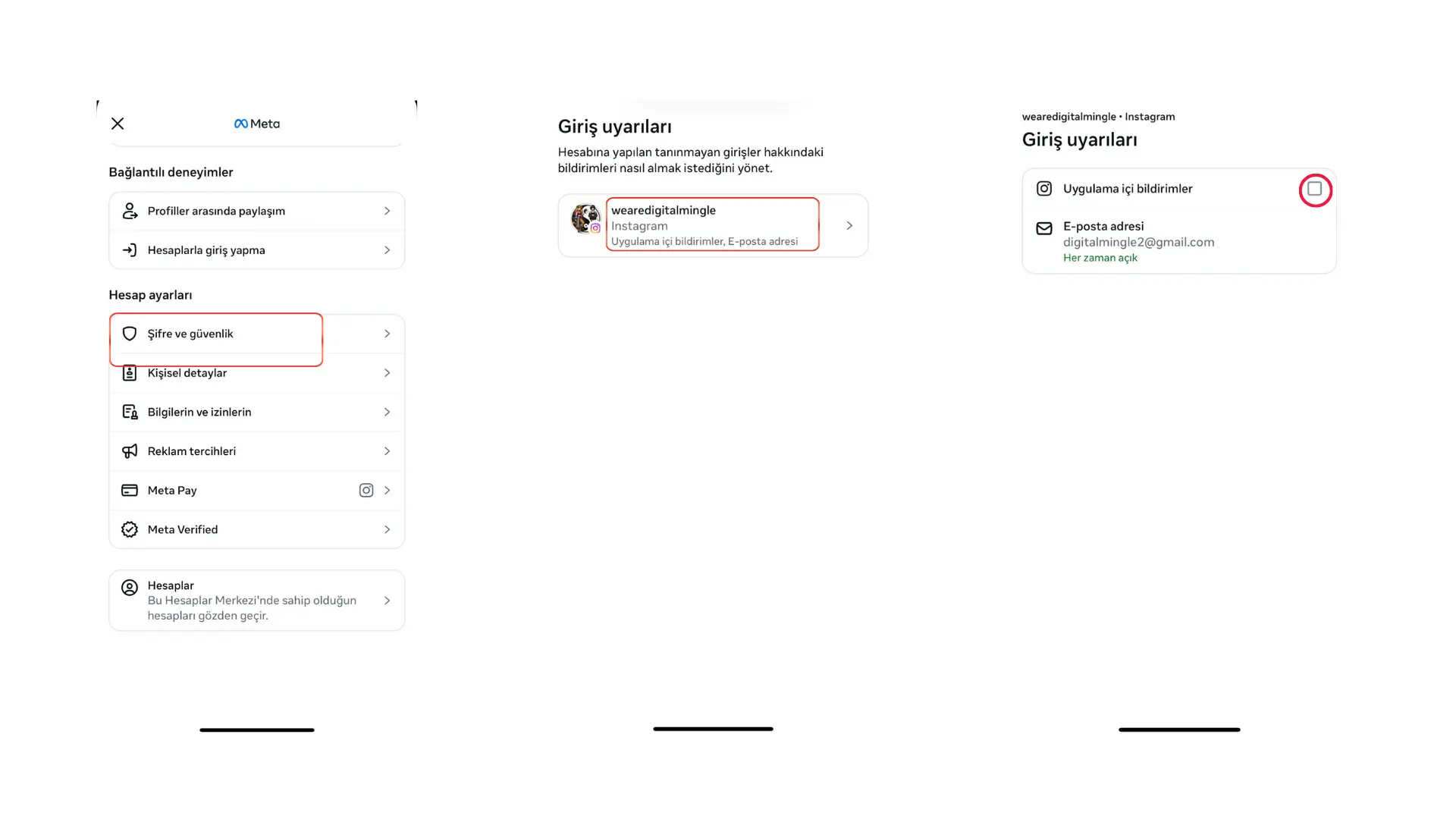
Task: Select Profiller arasında paylaşım option
Action: [257, 211]
